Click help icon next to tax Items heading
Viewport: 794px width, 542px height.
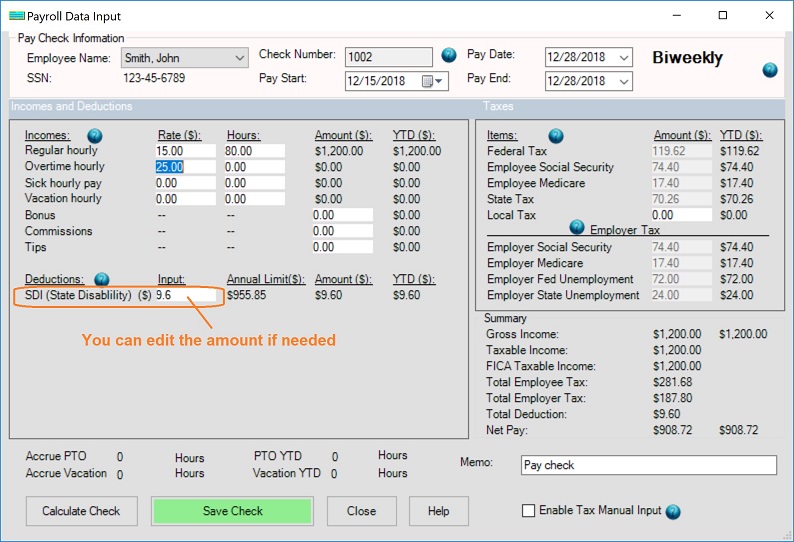(556, 135)
